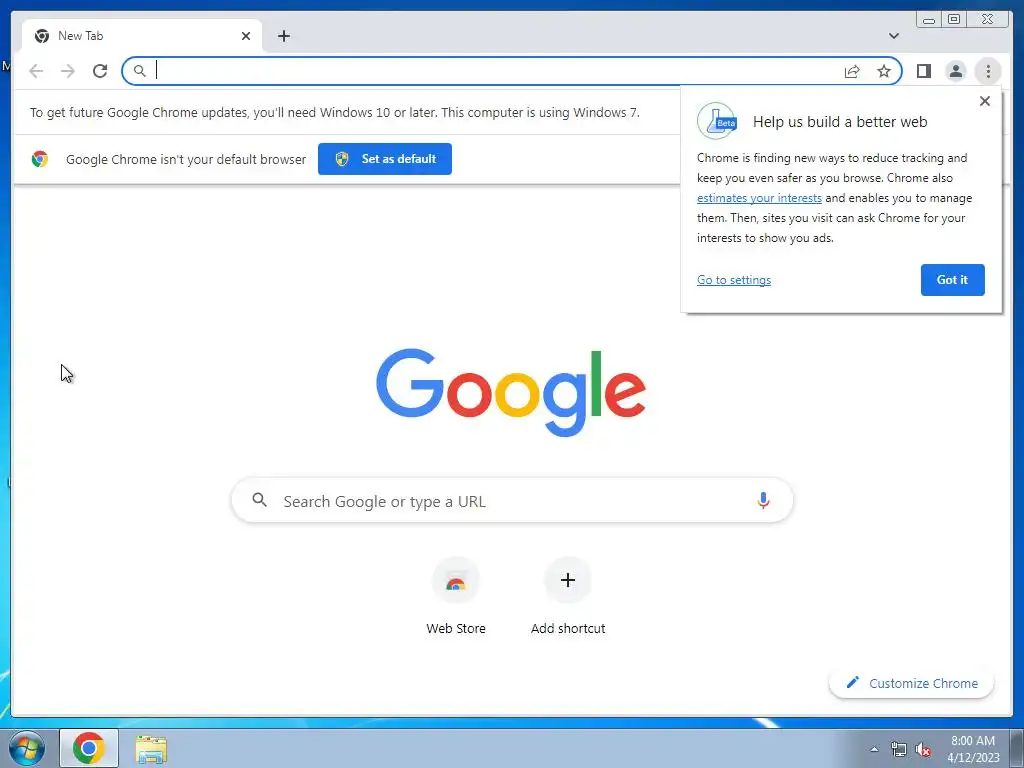Screen dimensions: 1024x768
Task: Open the Go to settings link
Action: pos(733,280)
